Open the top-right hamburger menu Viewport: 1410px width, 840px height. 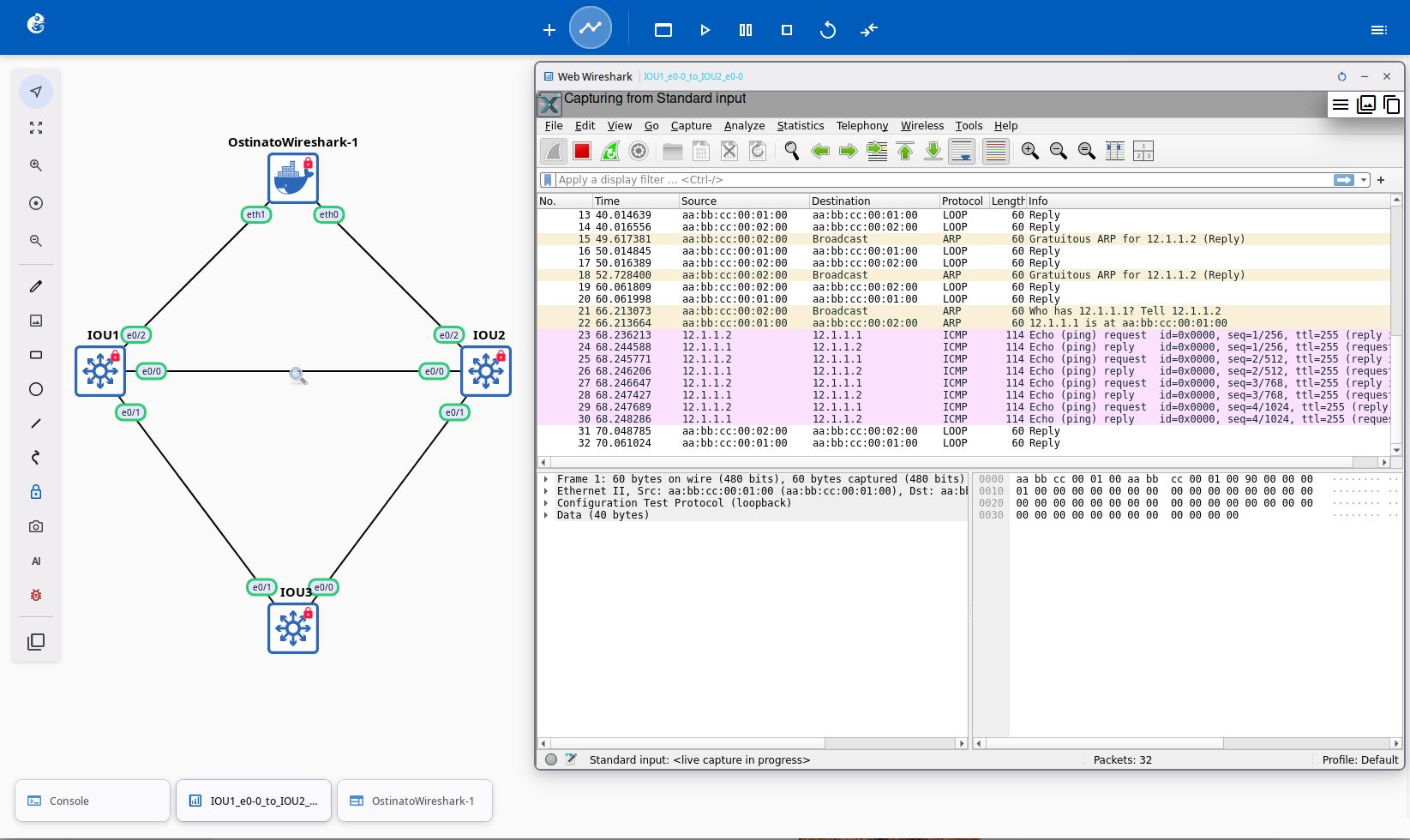(x=1379, y=30)
